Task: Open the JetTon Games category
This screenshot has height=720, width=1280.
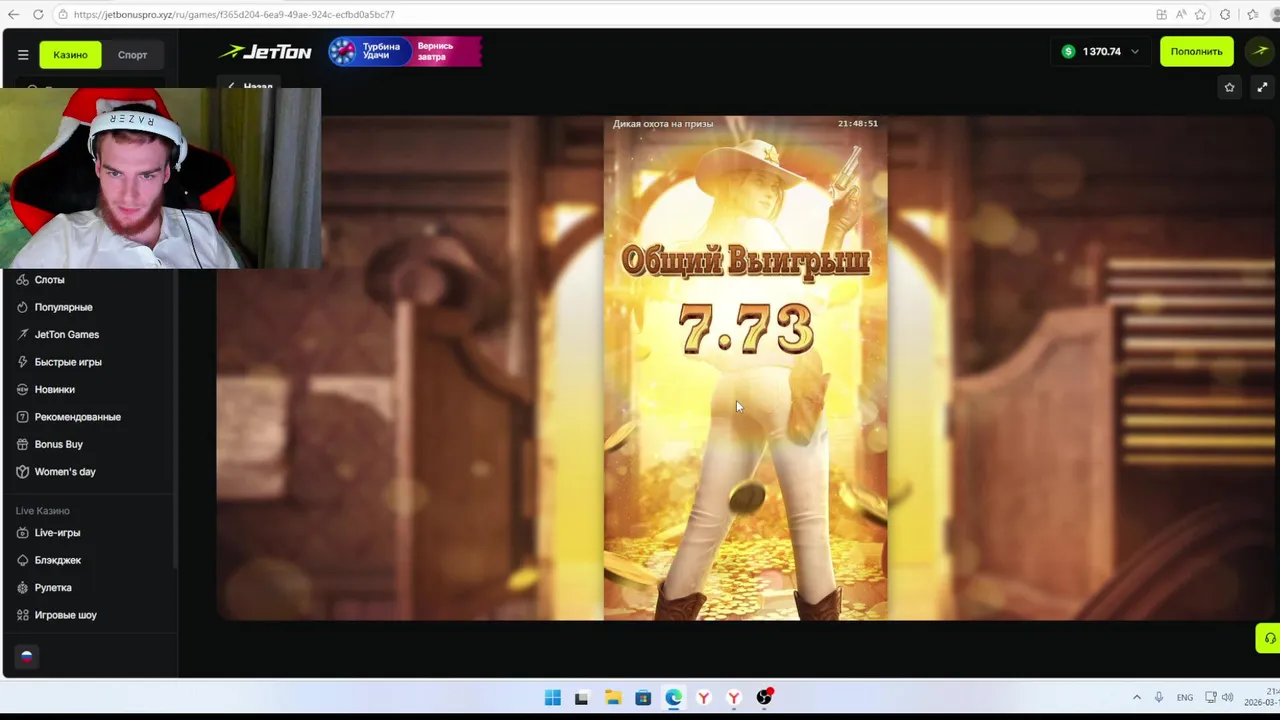Action: [x=66, y=335]
